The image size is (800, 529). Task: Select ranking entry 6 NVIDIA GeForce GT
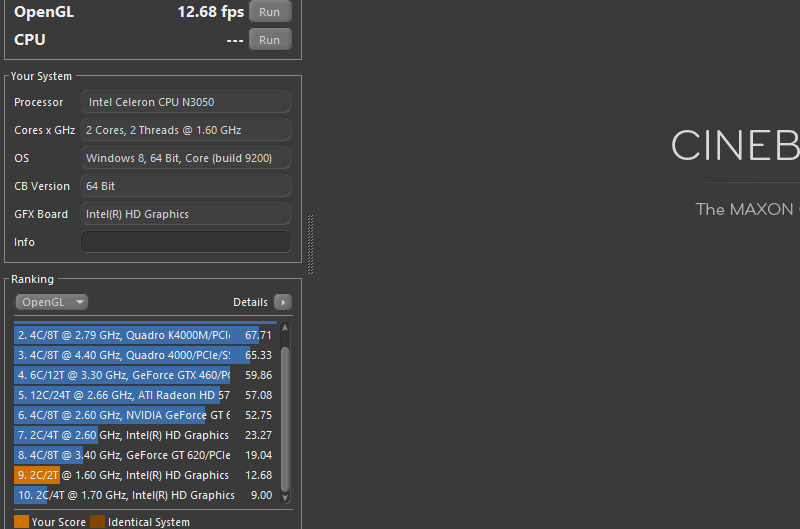tap(145, 415)
